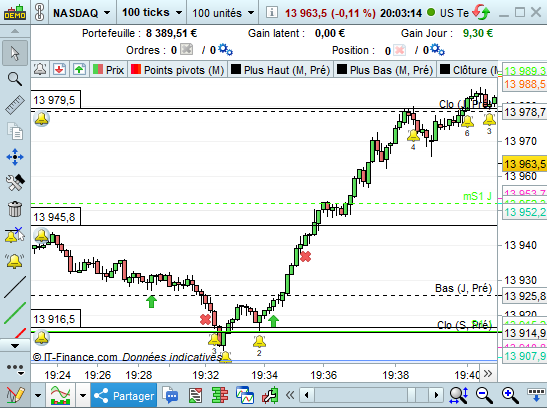Click Plus Haut black color swatch

pyautogui.click(x=236, y=69)
